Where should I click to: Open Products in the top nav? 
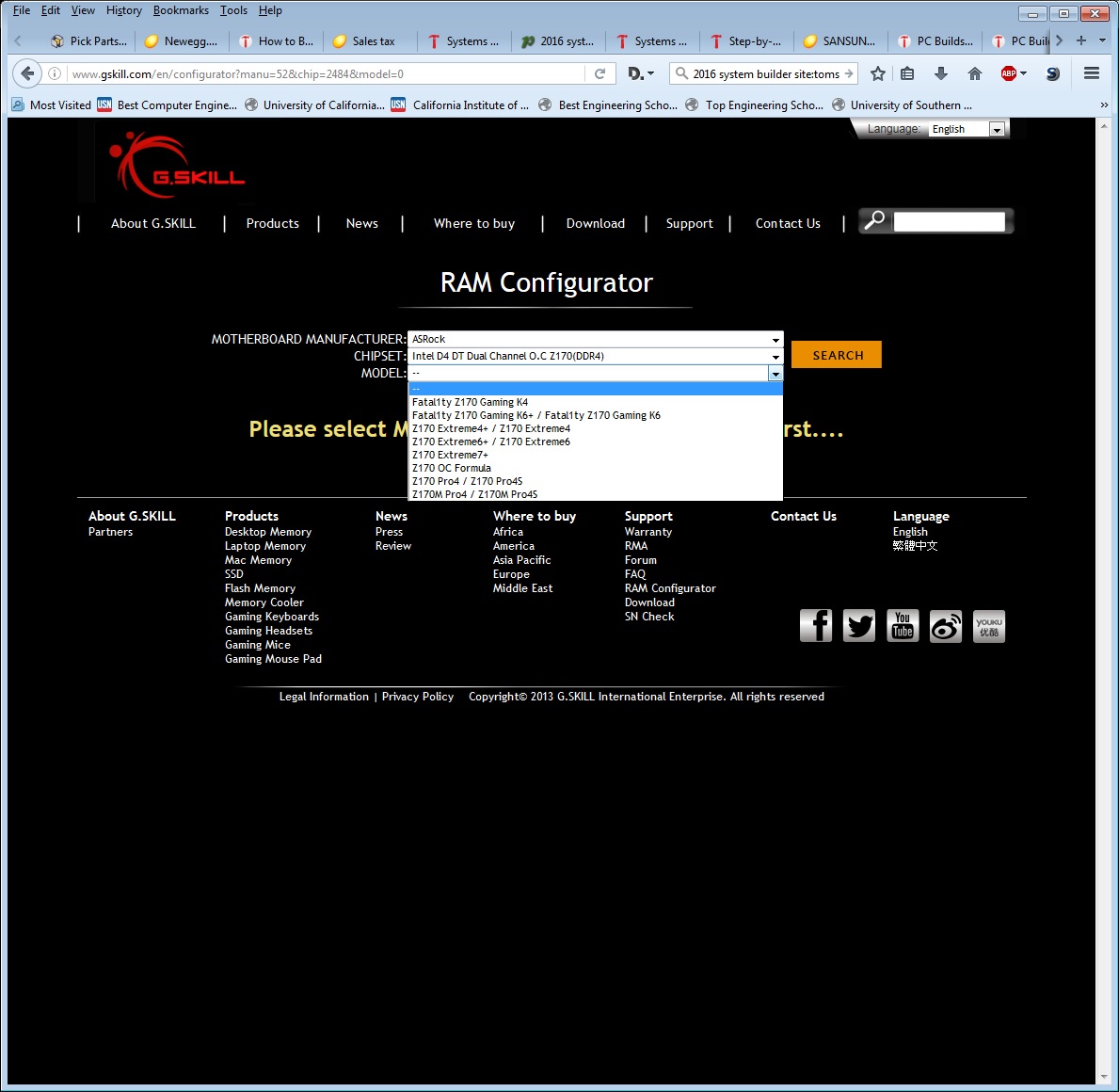click(x=273, y=223)
